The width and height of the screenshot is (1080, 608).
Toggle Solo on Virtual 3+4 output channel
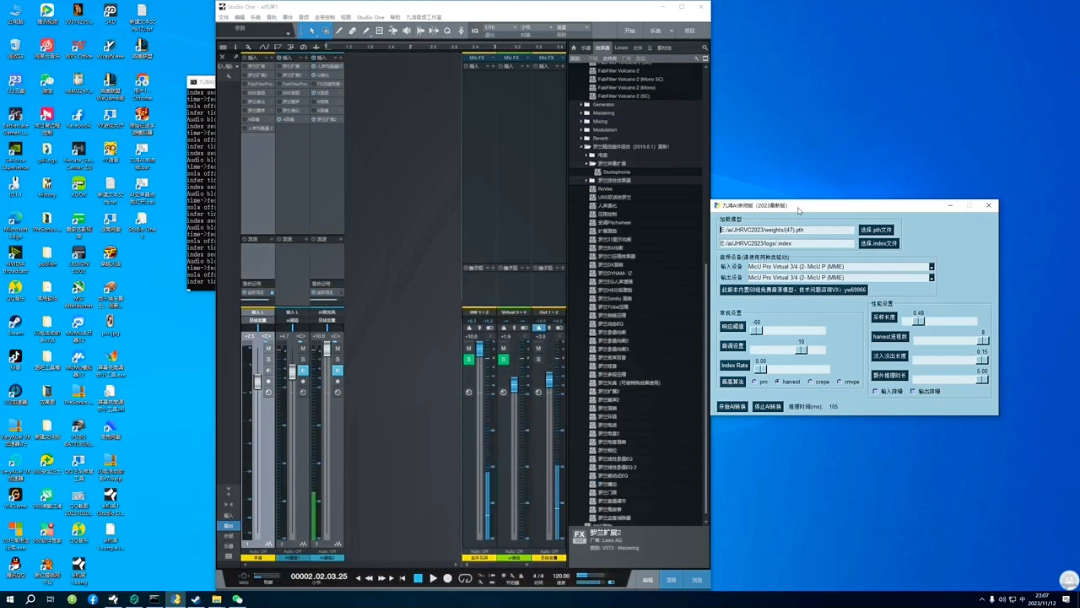pyautogui.click(x=503, y=359)
